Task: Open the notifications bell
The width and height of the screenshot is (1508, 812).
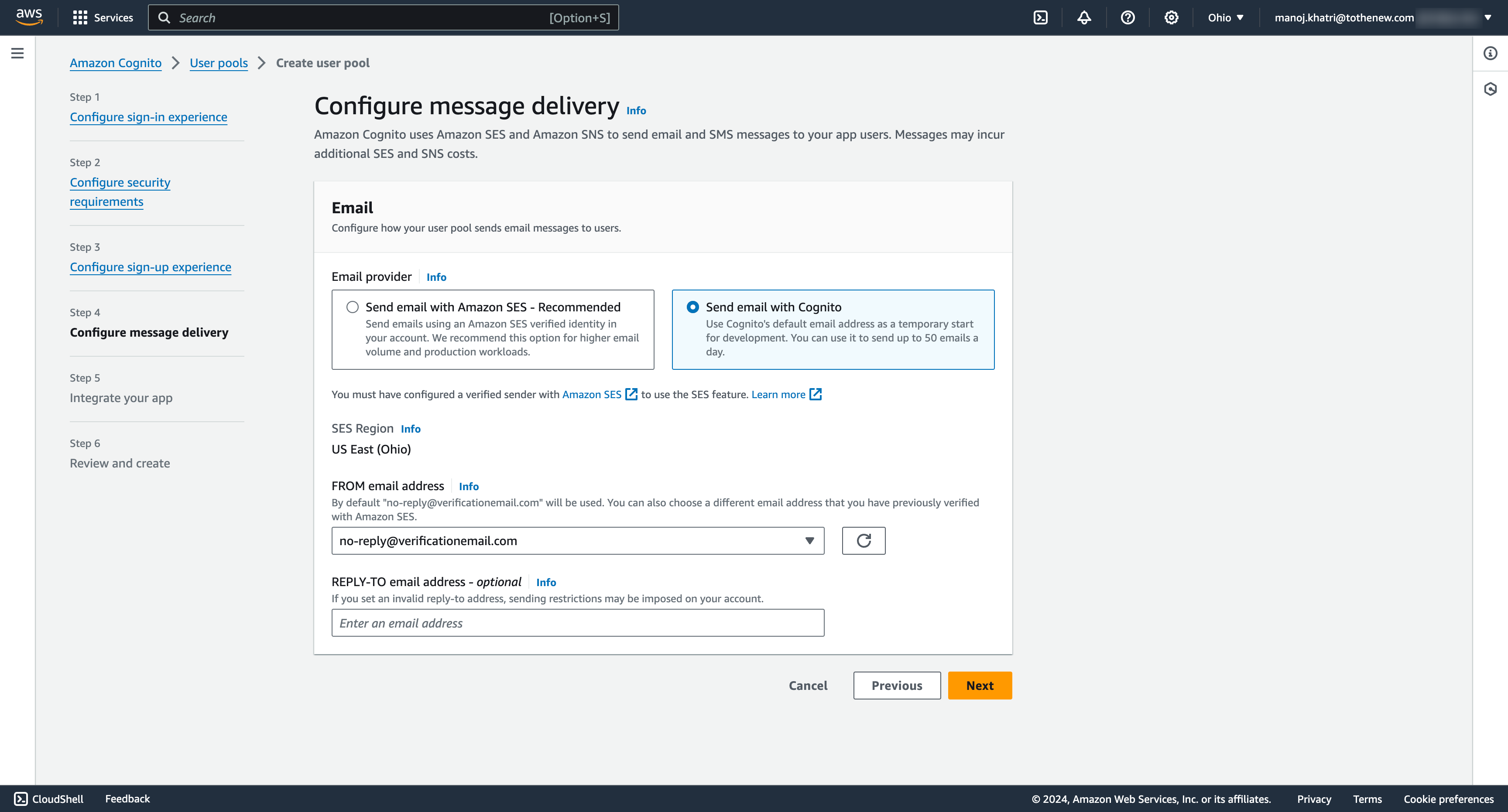Action: click(1084, 17)
